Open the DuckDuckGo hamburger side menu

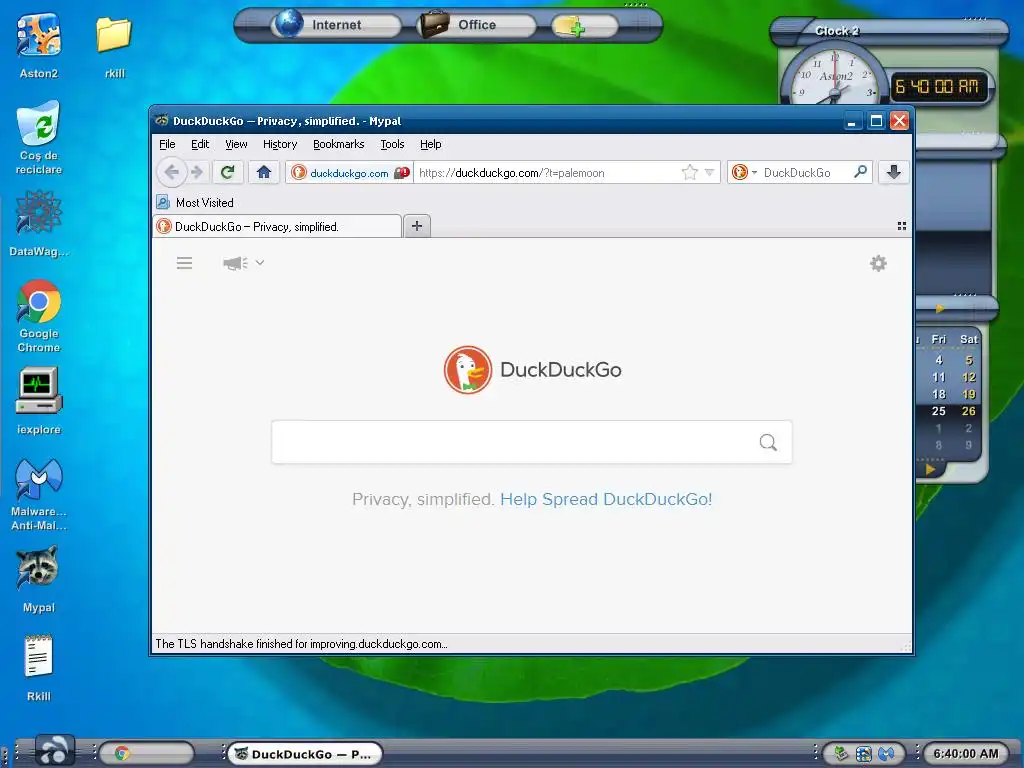[x=184, y=263]
